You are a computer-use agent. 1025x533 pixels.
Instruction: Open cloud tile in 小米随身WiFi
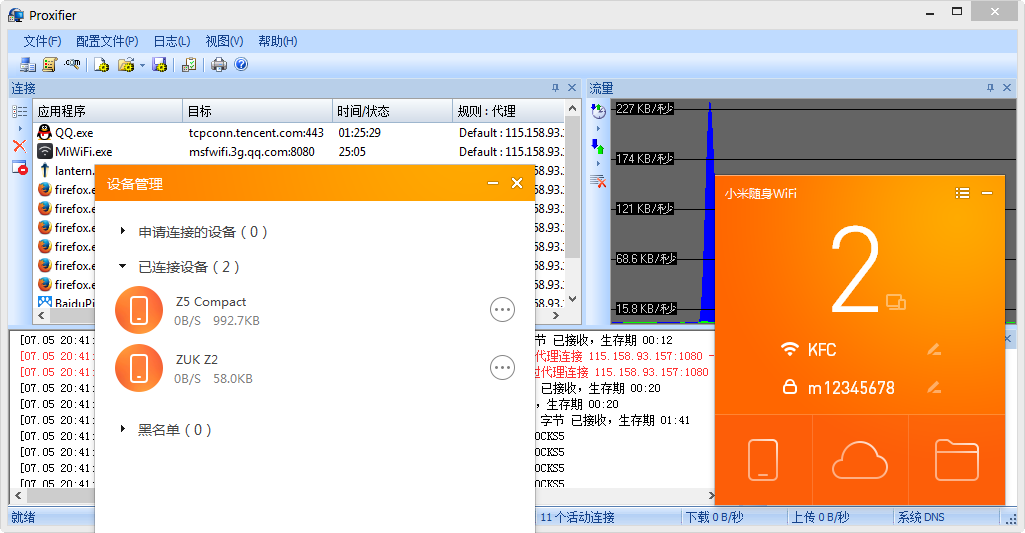860,460
